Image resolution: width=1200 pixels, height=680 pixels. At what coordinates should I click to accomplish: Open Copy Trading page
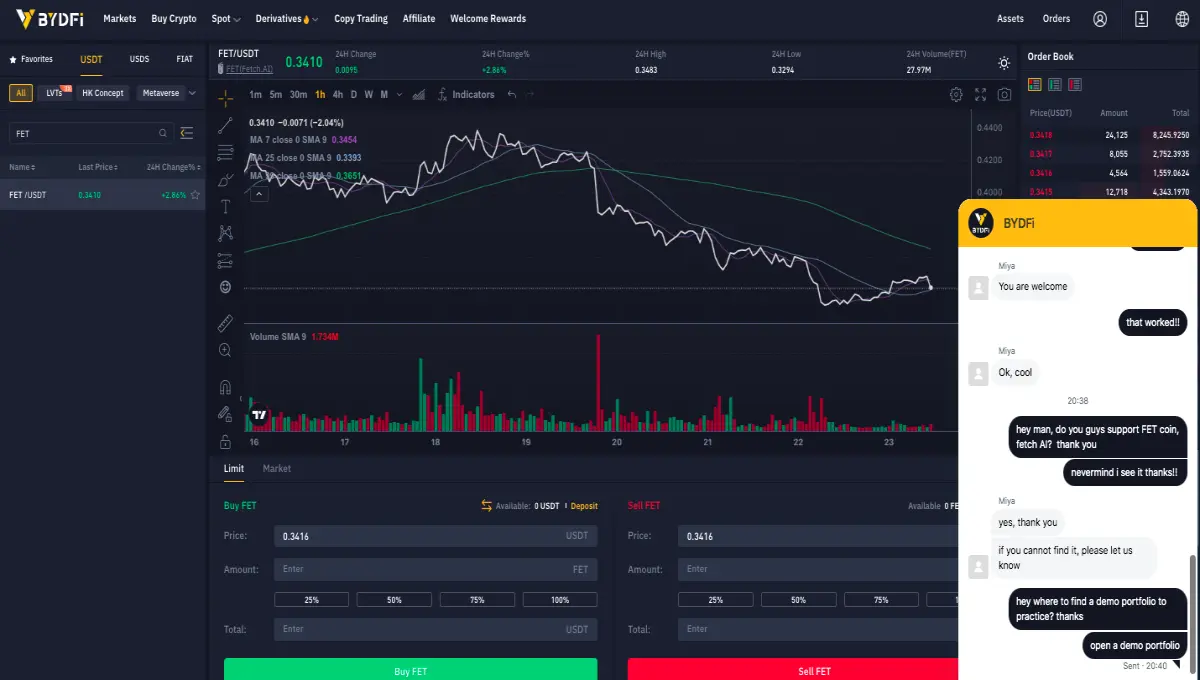pyautogui.click(x=361, y=19)
